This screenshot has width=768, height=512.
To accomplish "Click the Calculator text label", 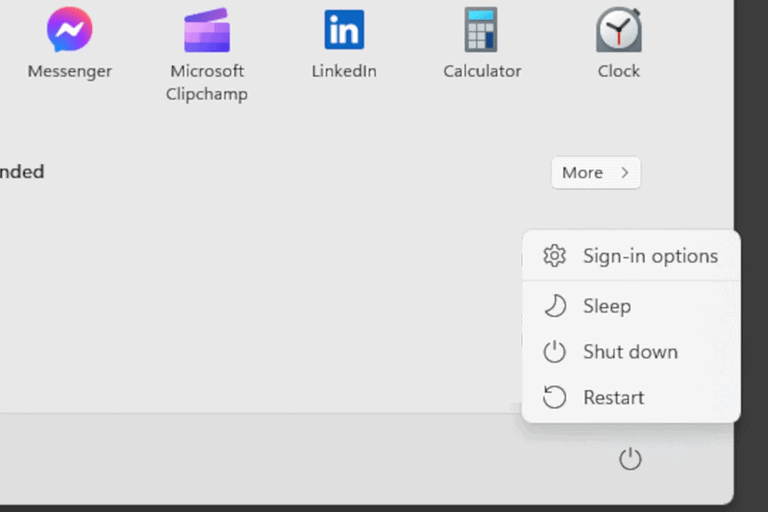I will click(x=482, y=71).
